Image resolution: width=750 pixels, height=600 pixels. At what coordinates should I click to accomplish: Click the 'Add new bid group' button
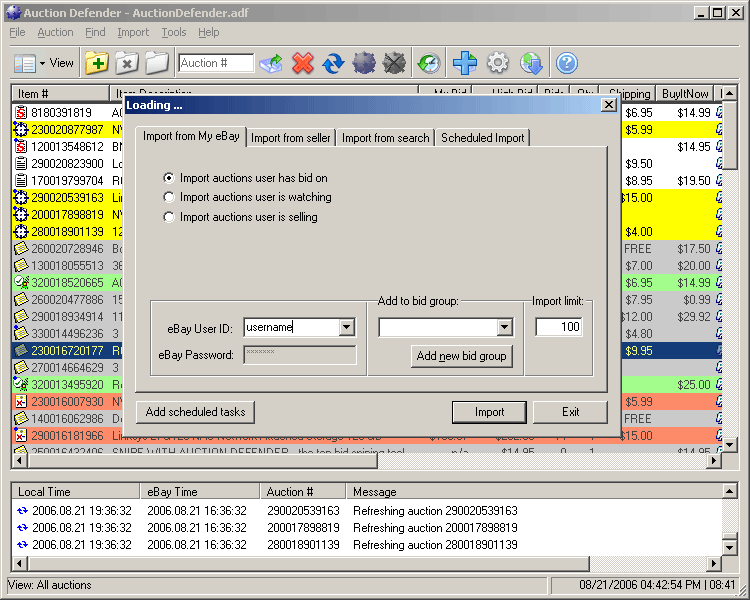pyautogui.click(x=461, y=356)
